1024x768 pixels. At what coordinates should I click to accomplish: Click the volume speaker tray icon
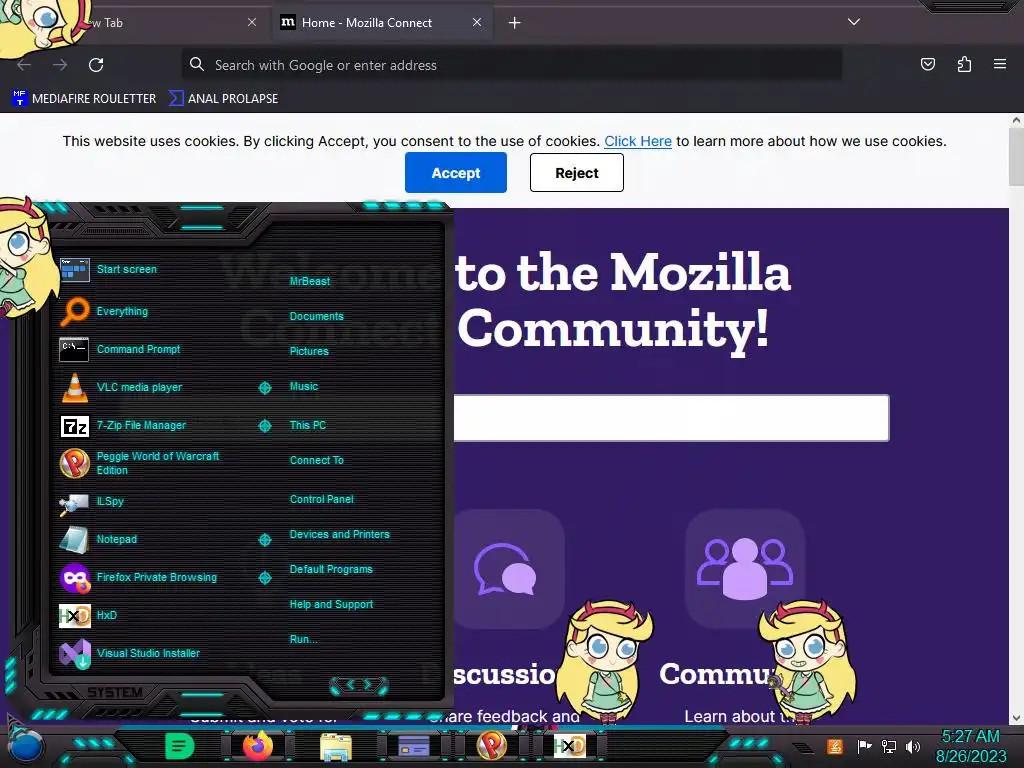click(913, 746)
